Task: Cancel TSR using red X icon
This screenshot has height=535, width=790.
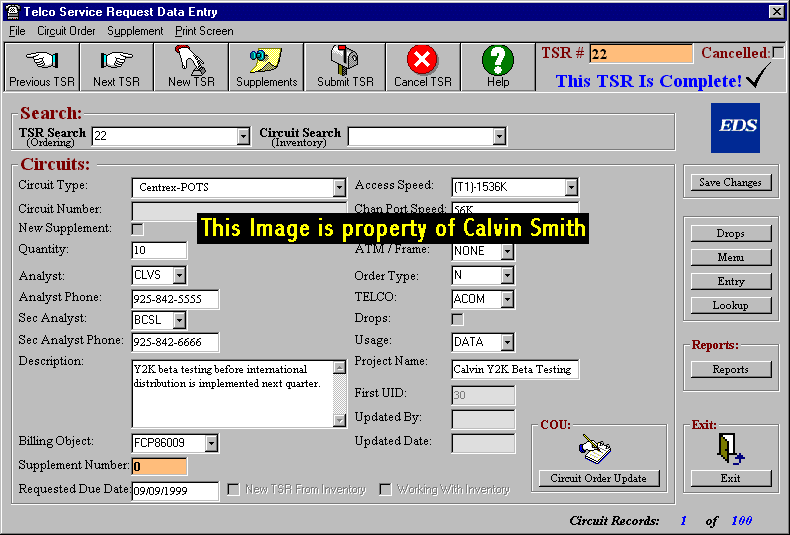Action: pyautogui.click(x=422, y=66)
